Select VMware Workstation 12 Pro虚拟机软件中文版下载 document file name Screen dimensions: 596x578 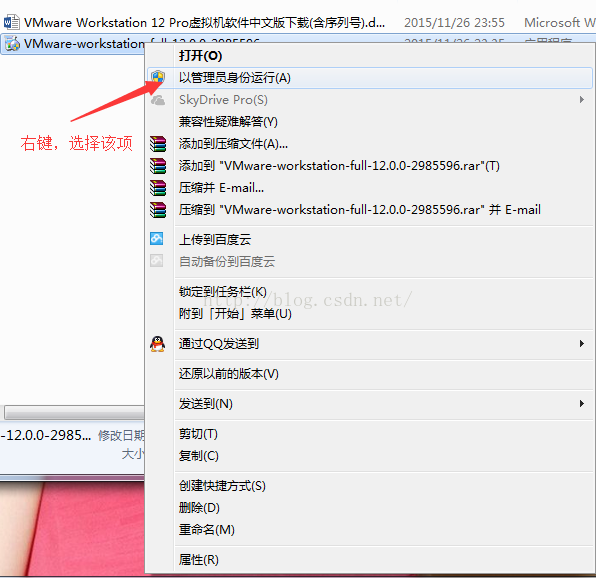coord(204,23)
